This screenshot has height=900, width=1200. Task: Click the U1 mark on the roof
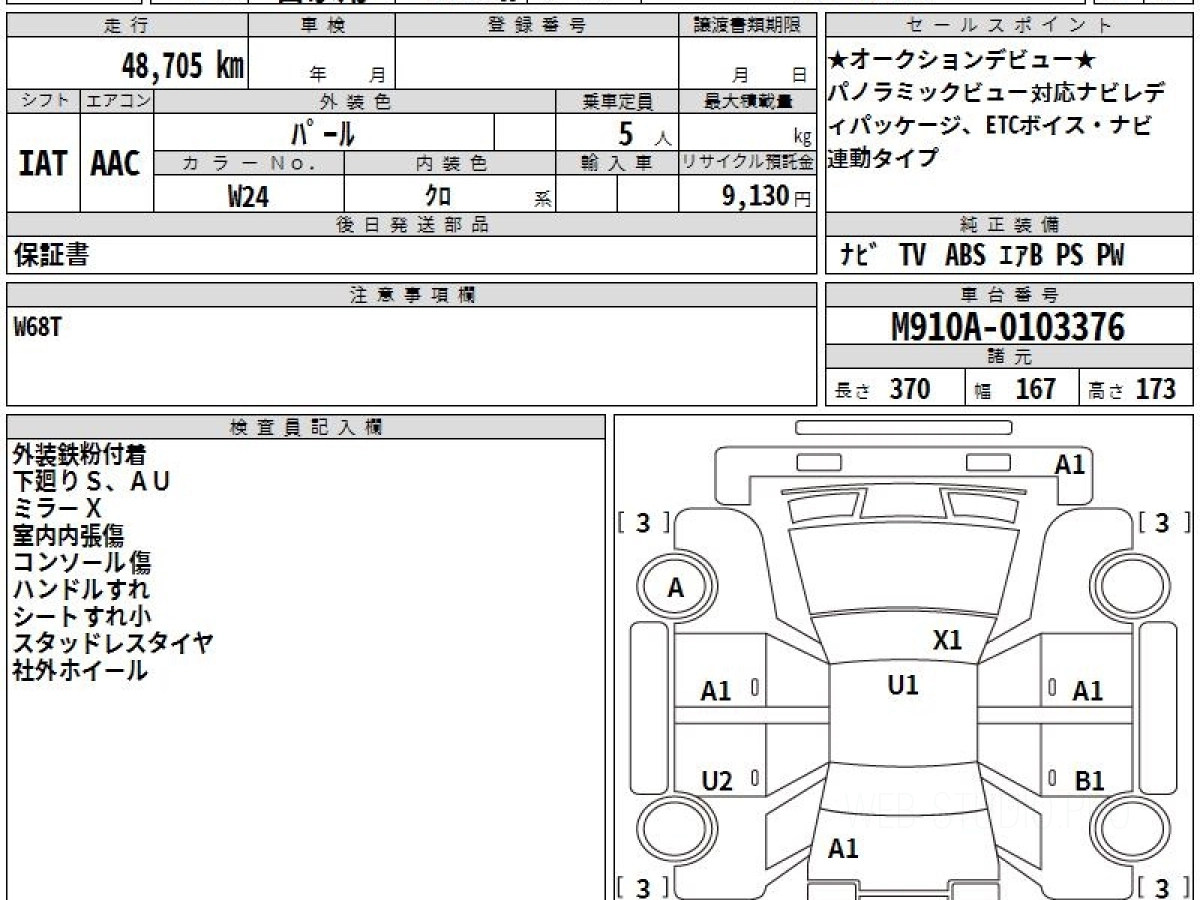902,685
